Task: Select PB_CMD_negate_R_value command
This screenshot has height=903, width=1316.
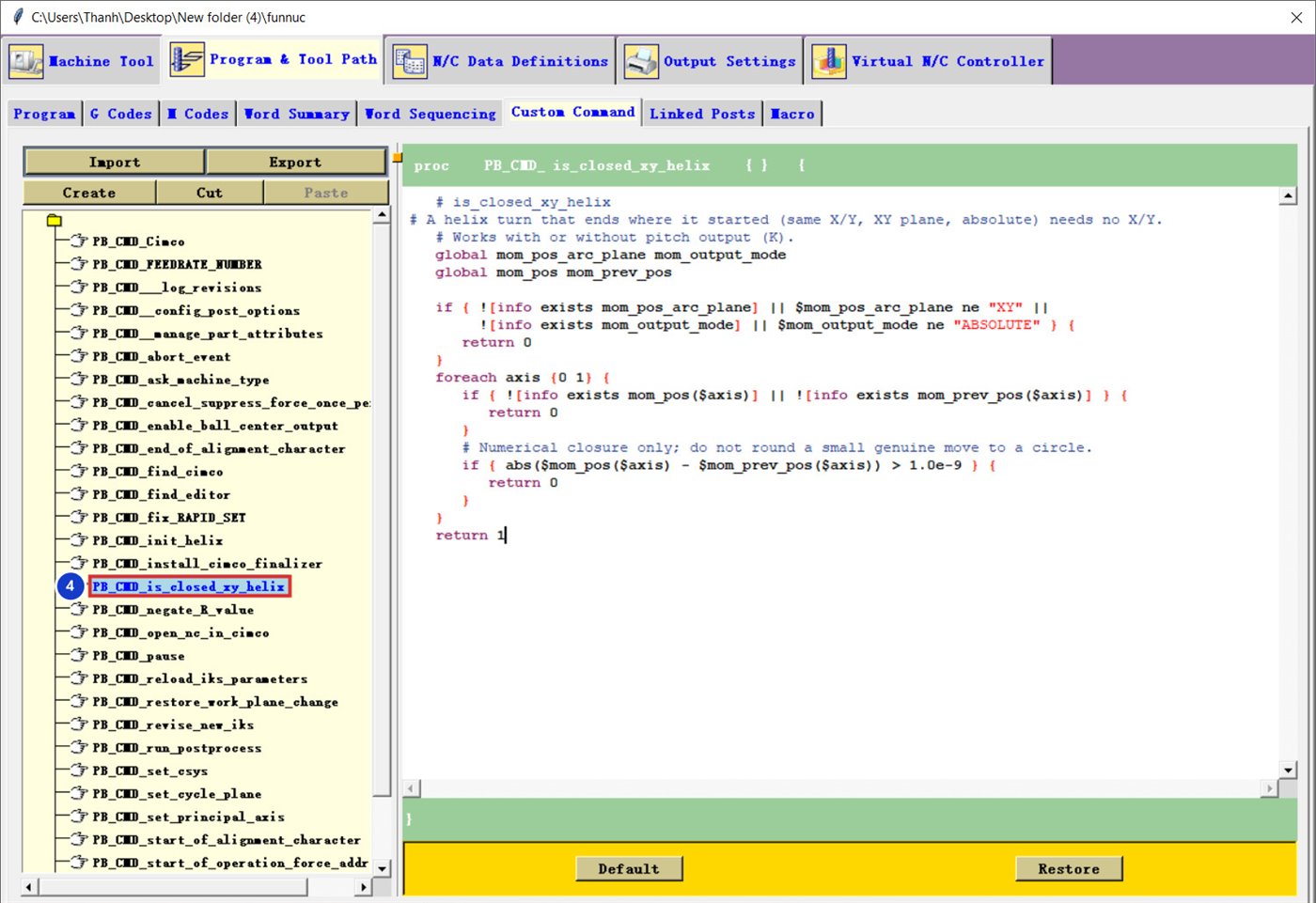Action: pyautogui.click(x=173, y=610)
